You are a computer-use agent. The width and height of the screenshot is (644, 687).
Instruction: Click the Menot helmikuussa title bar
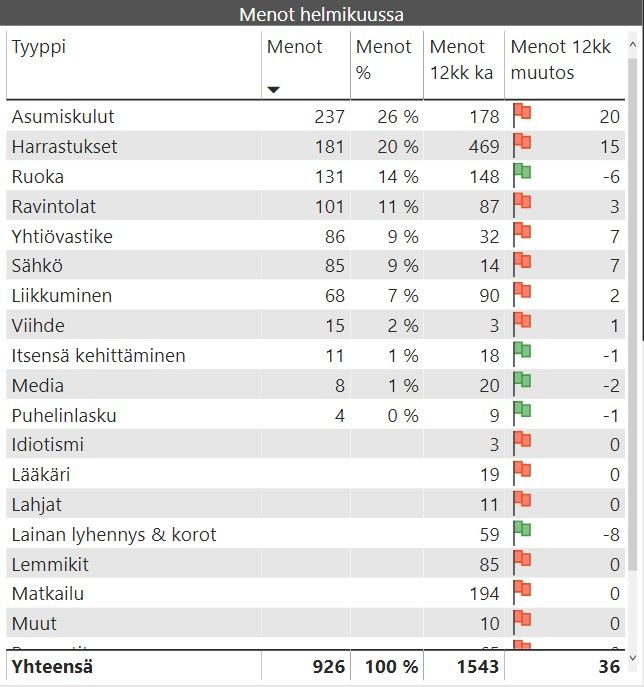(321, 14)
